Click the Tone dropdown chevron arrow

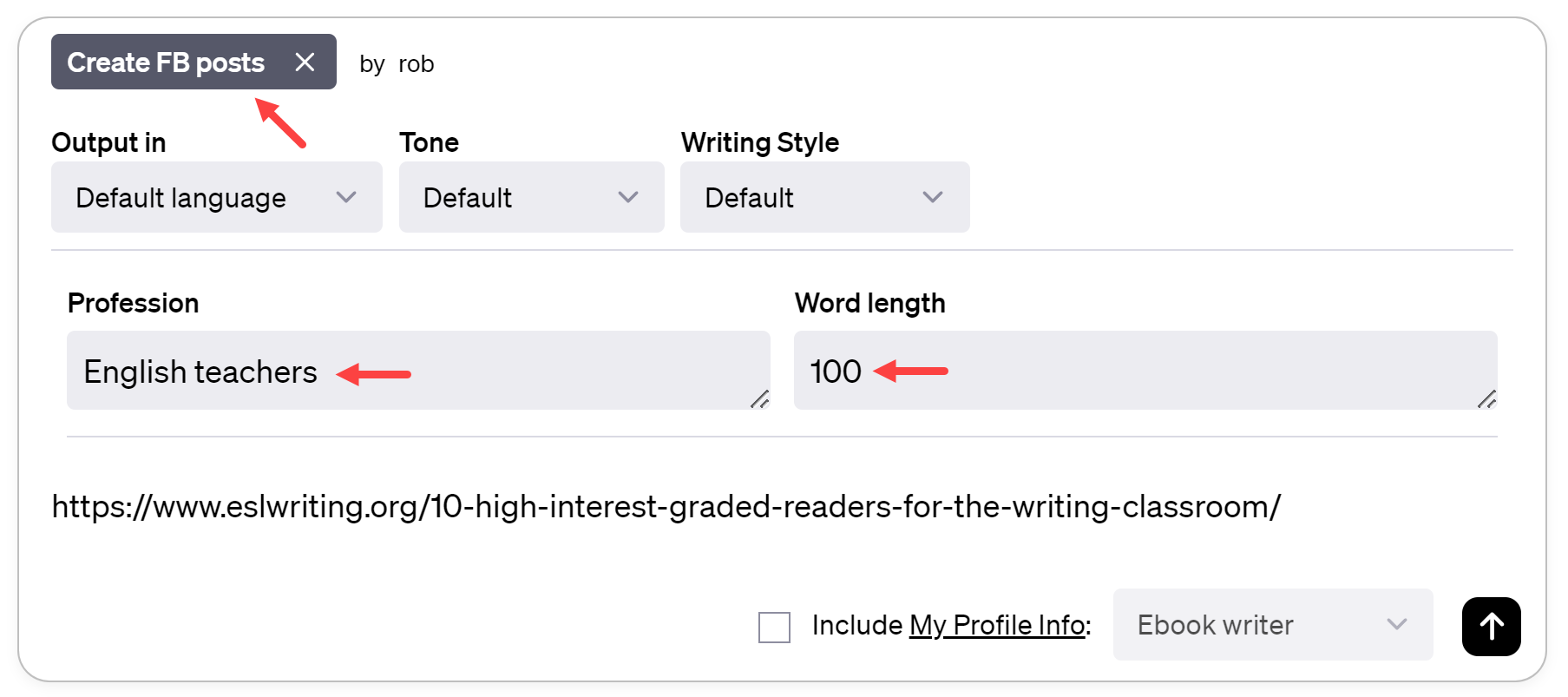pyautogui.click(x=628, y=198)
